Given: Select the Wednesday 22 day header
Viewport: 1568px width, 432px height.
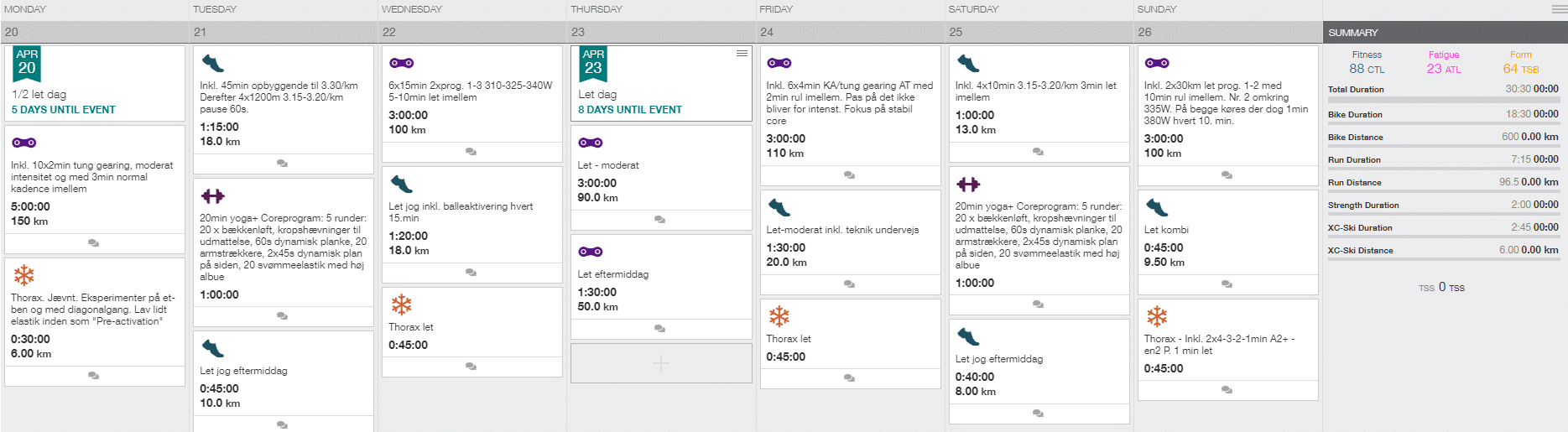Looking at the screenshot, I should [472, 32].
